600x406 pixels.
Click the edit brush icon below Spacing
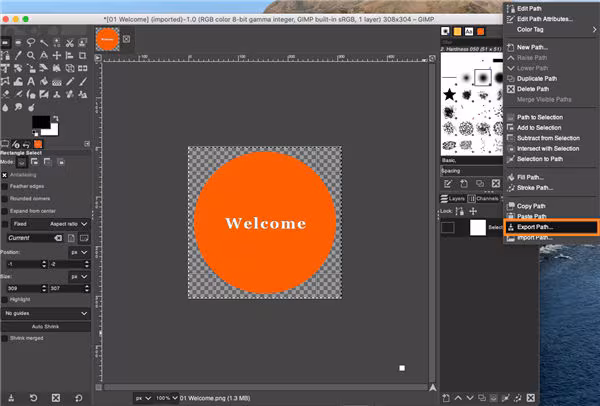click(x=448, y=184)
